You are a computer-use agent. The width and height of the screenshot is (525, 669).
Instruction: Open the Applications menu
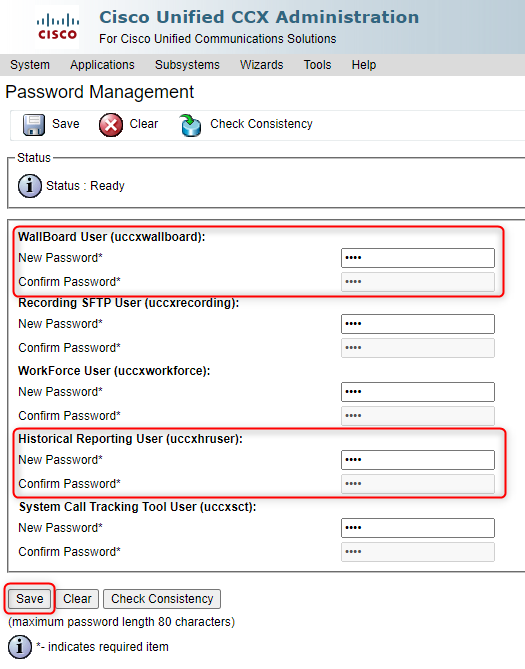tap(102, 65)
